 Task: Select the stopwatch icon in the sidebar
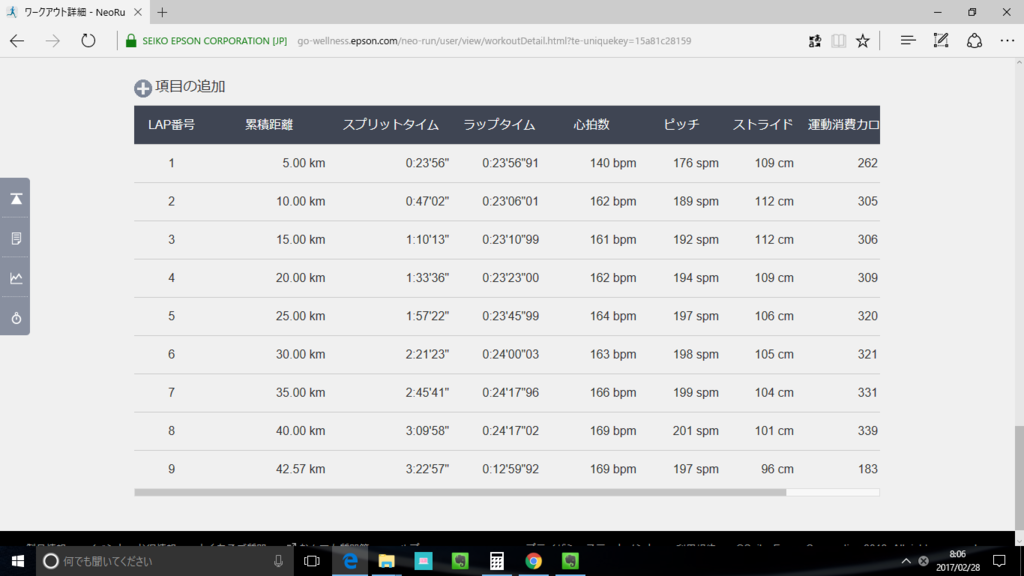click(x=16, y=318)
